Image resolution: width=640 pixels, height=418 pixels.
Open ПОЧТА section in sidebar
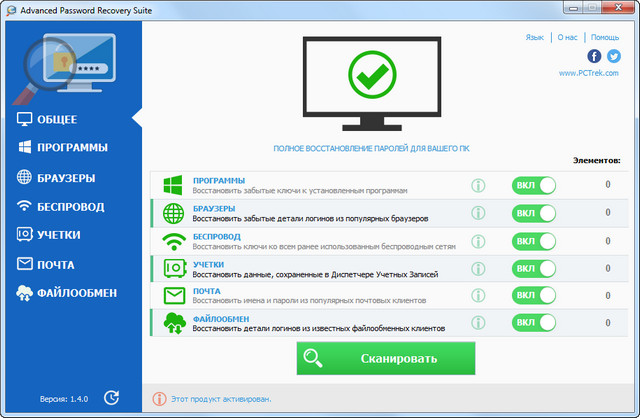(x=45, y=265)
